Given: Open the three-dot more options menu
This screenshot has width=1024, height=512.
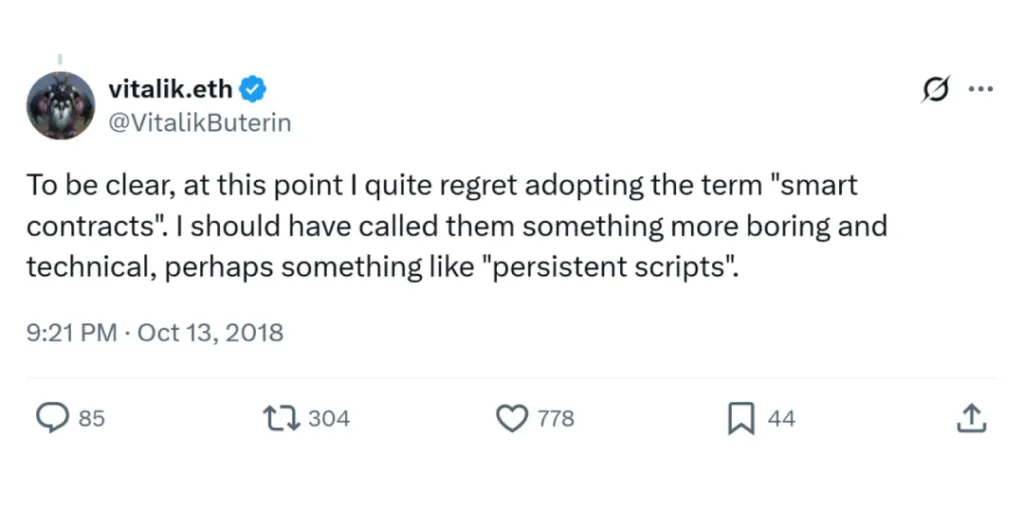Looking at the screenshot, I should (980, 89).
